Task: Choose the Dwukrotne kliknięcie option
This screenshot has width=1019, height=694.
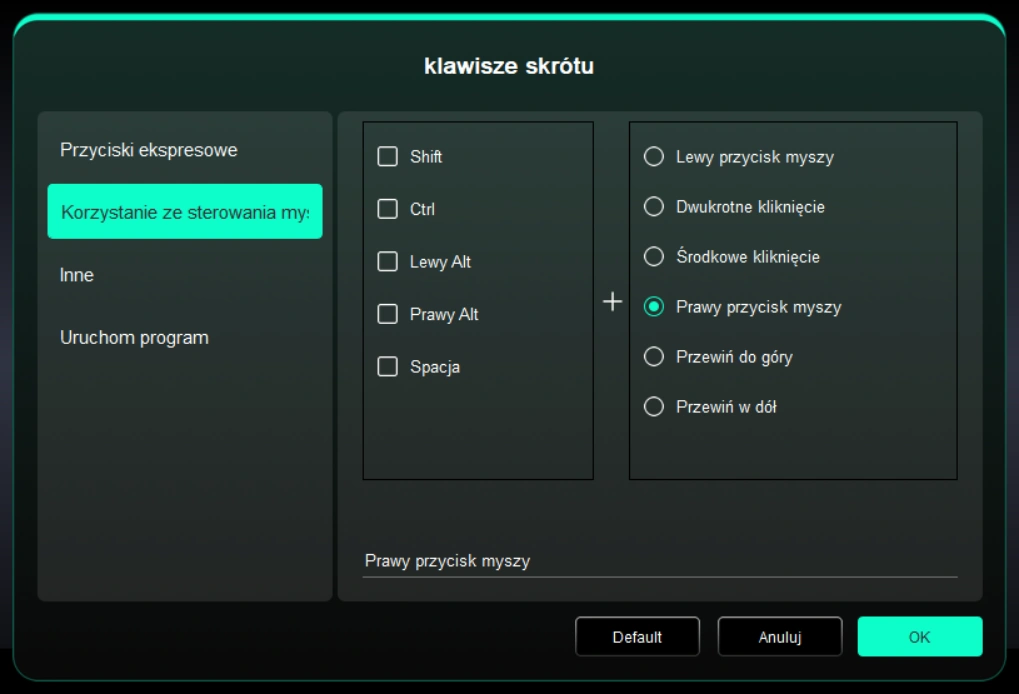Action: pos(654,207)
